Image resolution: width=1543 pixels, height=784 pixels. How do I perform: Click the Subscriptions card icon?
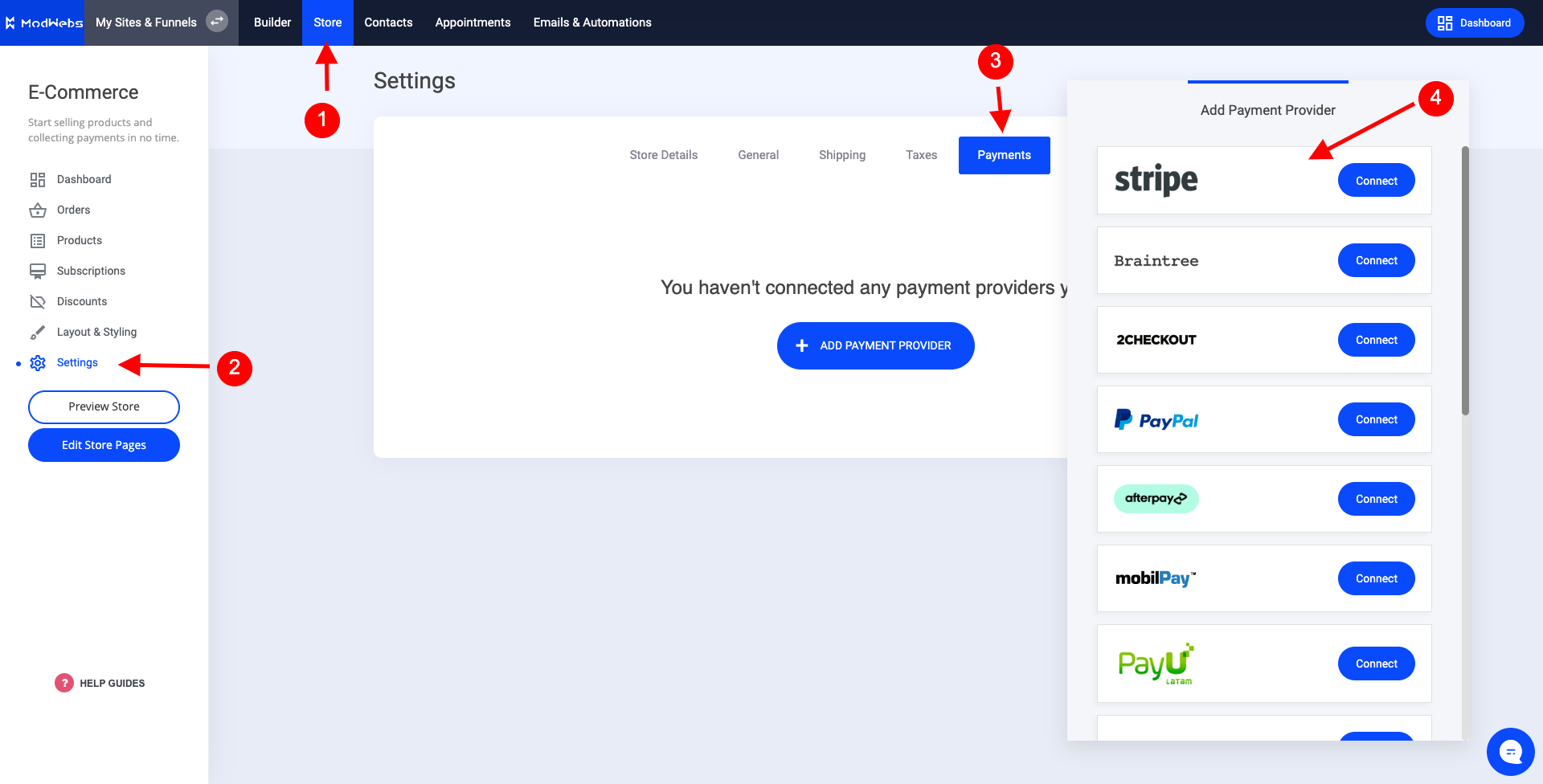[x=38, y=272]
